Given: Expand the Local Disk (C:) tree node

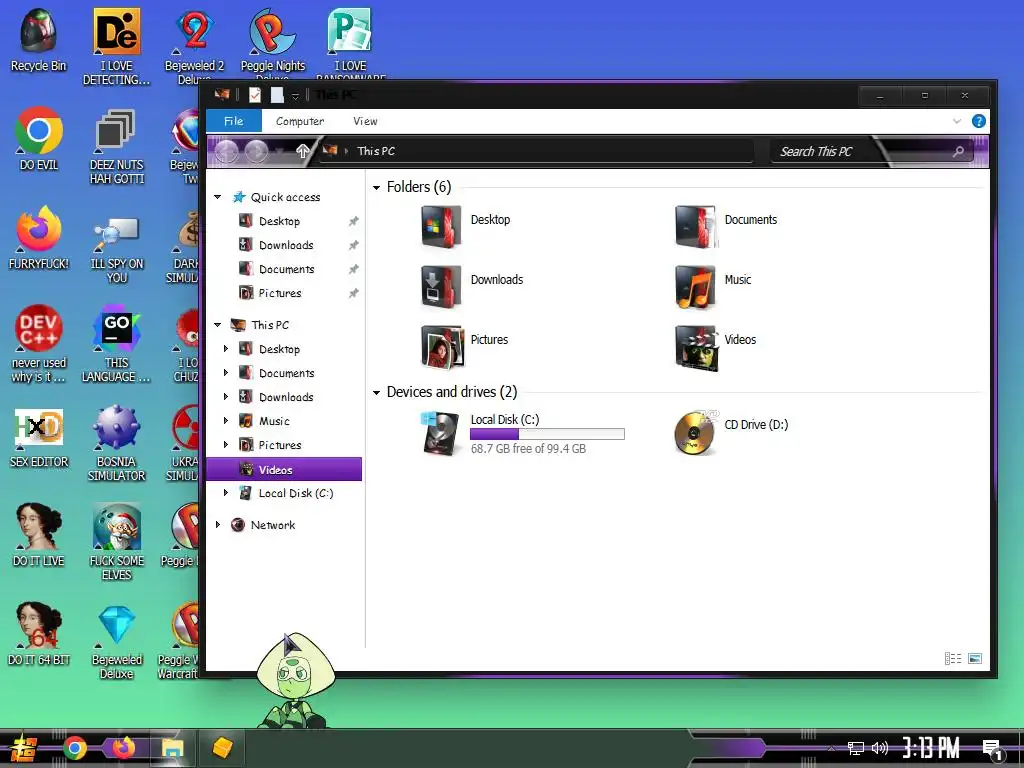Looking at the screenshot, I should coord(226,493).
